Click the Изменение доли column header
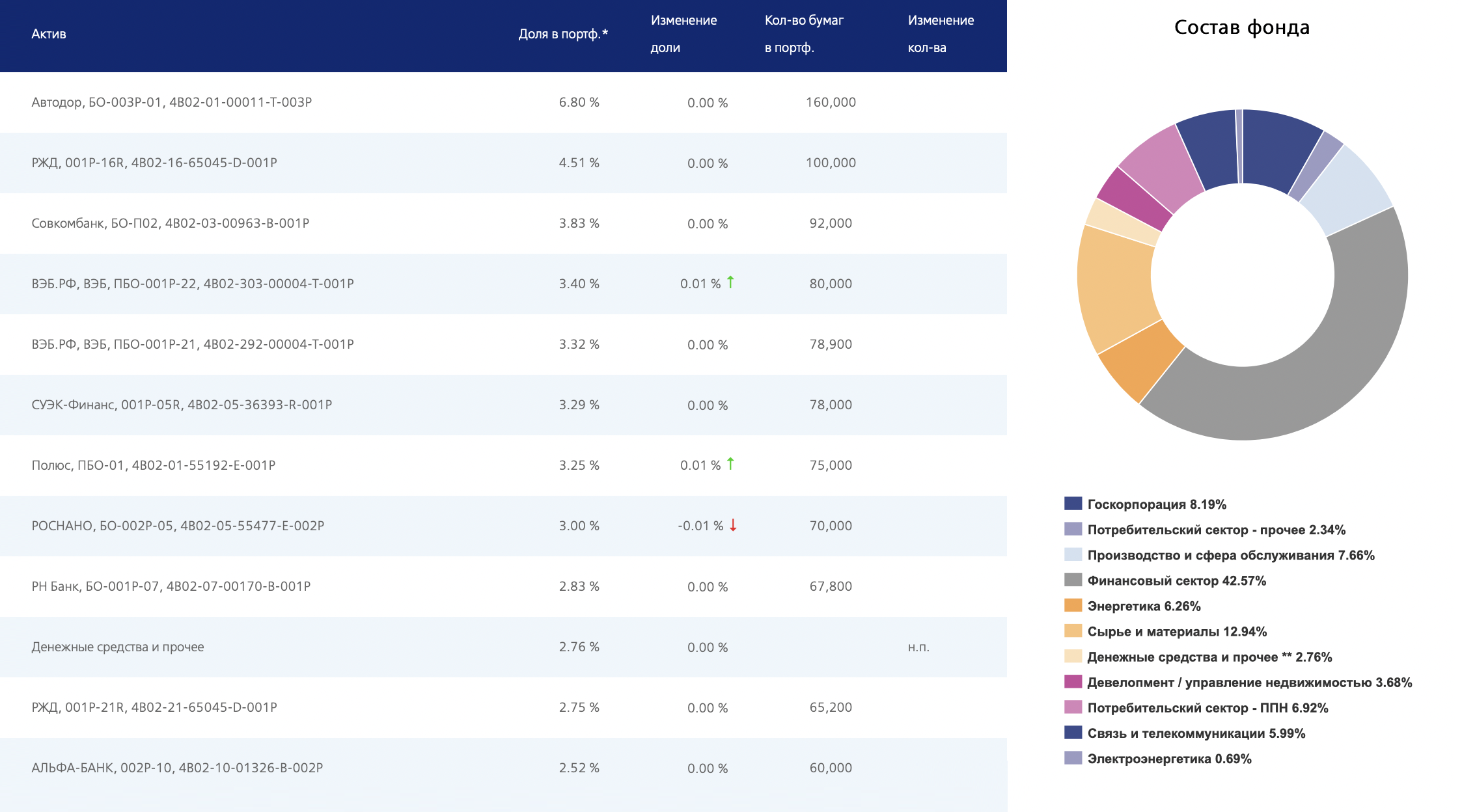The image size is (1462, 812). point(683,34)
